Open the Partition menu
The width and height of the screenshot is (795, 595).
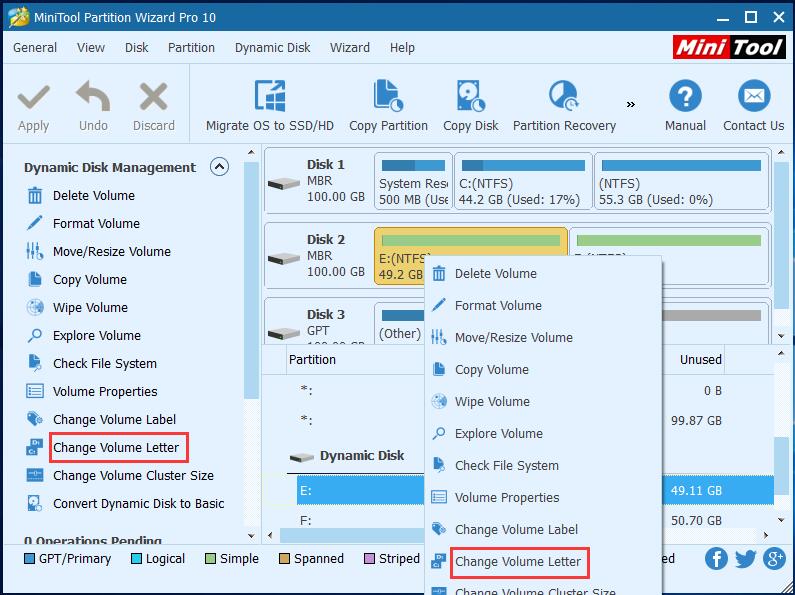(191, 48)
